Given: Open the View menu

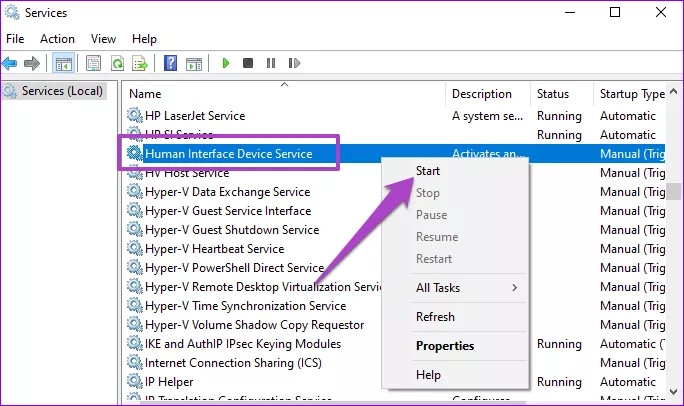Looking at the screenshot, I should coord(103,39).
